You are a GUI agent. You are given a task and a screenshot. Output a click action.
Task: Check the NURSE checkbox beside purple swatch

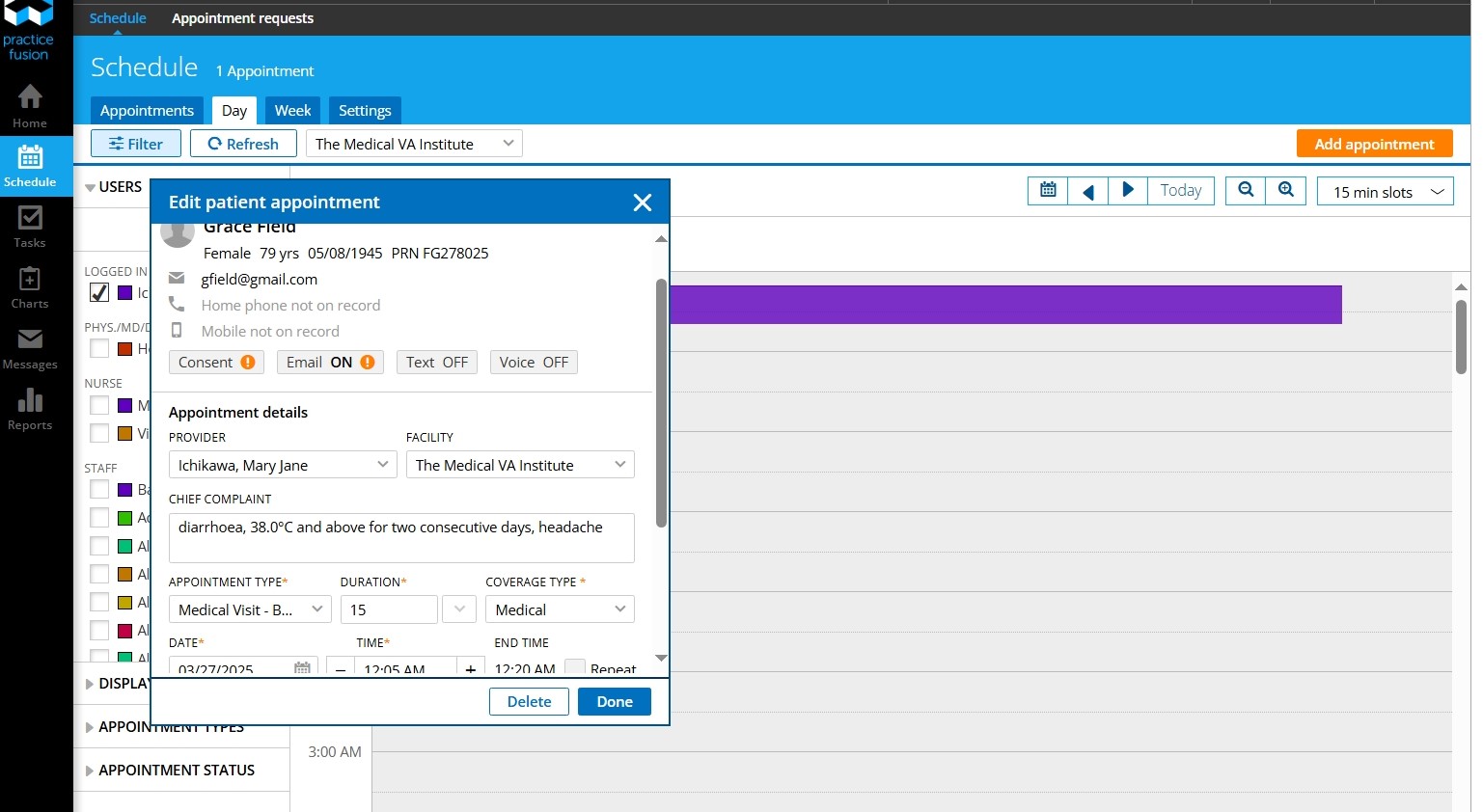pyautogui.click(x=99, y=405)
